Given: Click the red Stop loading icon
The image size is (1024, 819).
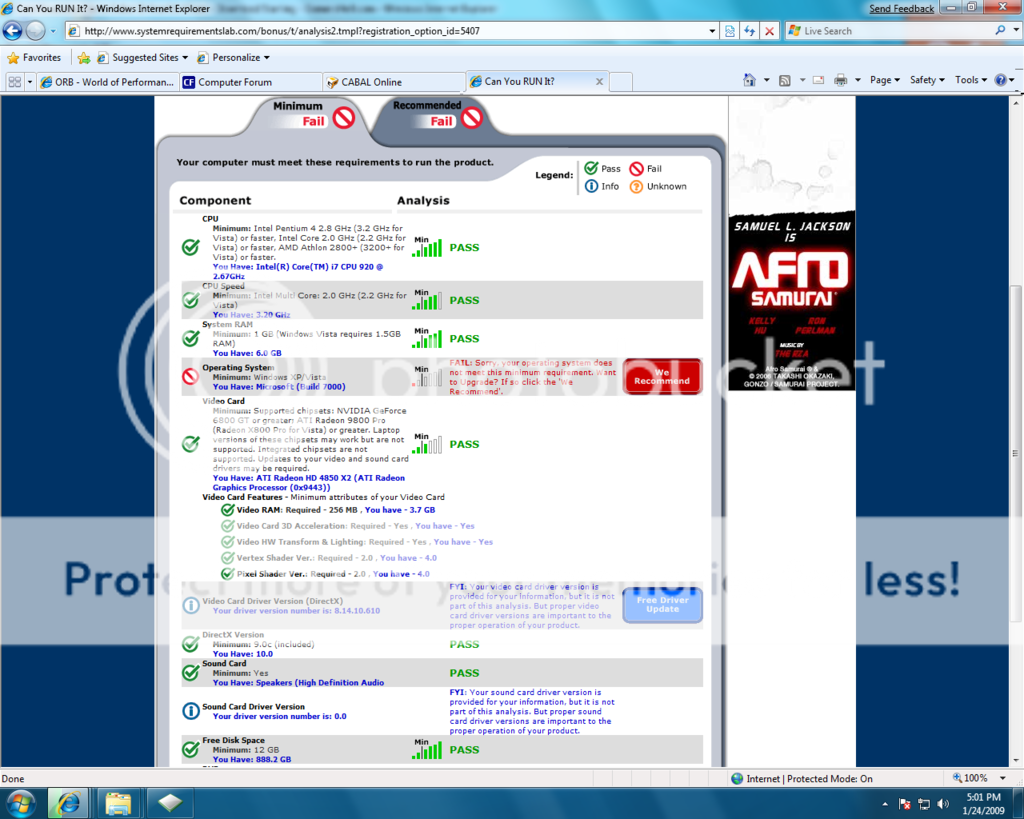Looking at the screenshot, I should (x=769, y=31).
